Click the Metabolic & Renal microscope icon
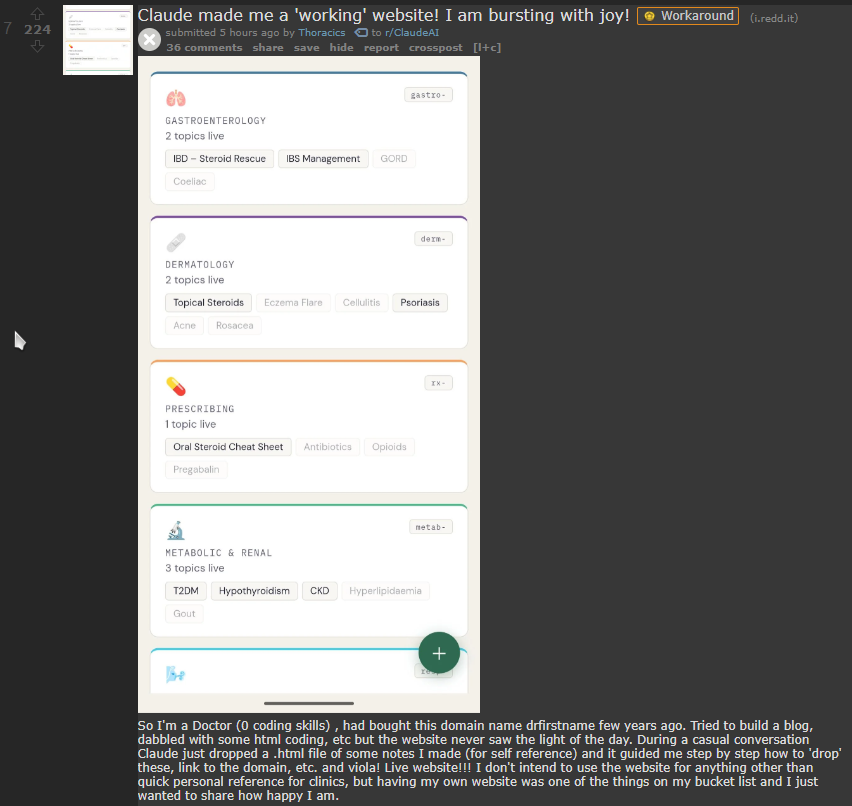 (x=176, y=530)
